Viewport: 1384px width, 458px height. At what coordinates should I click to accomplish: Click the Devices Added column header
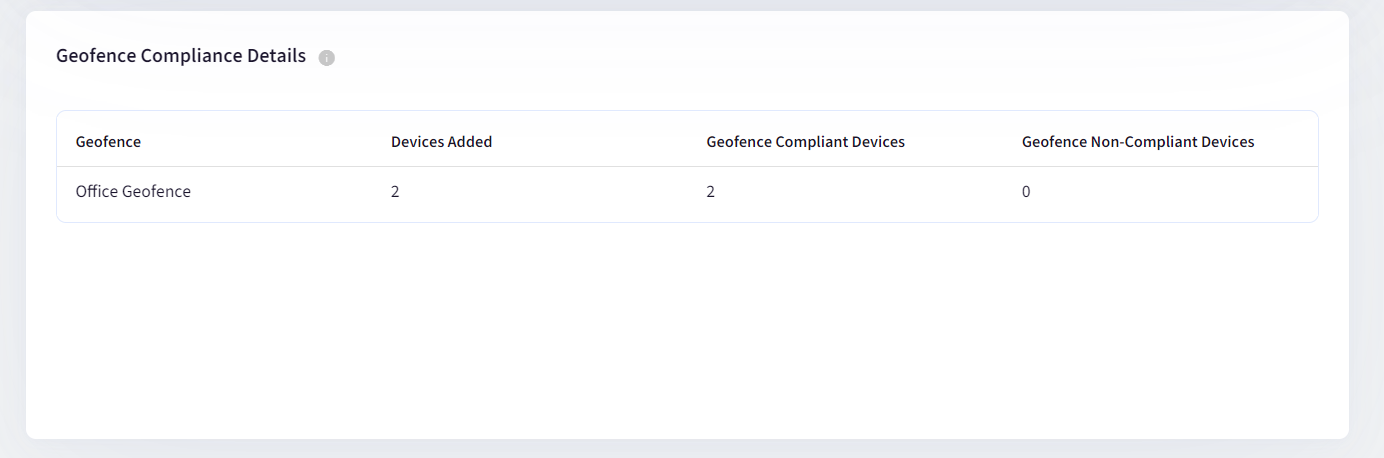(x=441, y=142)
